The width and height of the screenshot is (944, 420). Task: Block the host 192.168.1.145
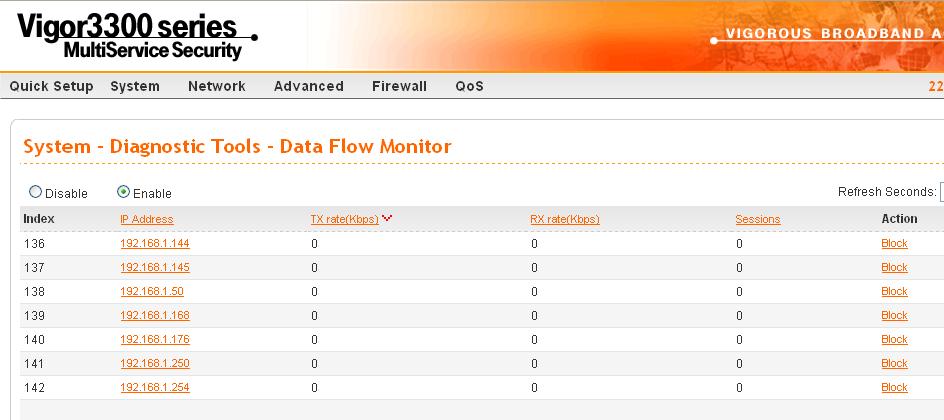pyautogui.click(x=894, y=267)
